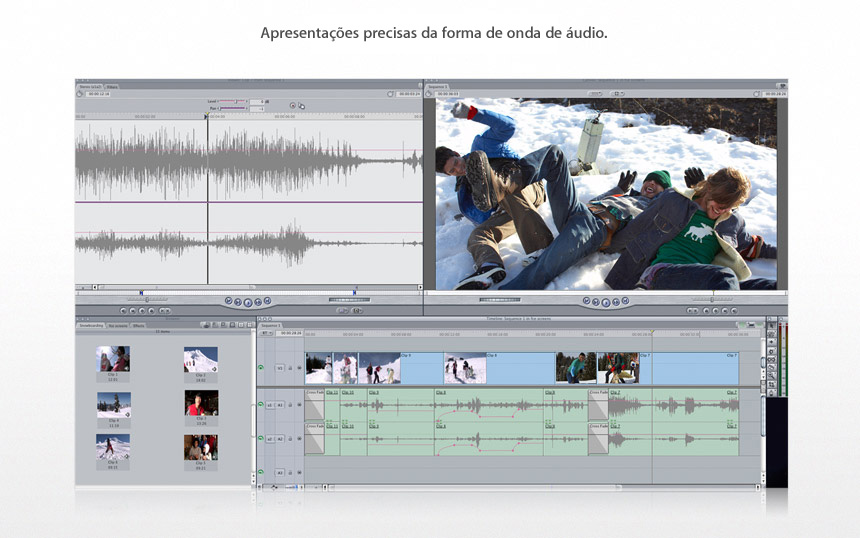Viewport: 860px width, 538px height.
Task: Toggle A1 audio track audibility
Action: coord(260,405)
